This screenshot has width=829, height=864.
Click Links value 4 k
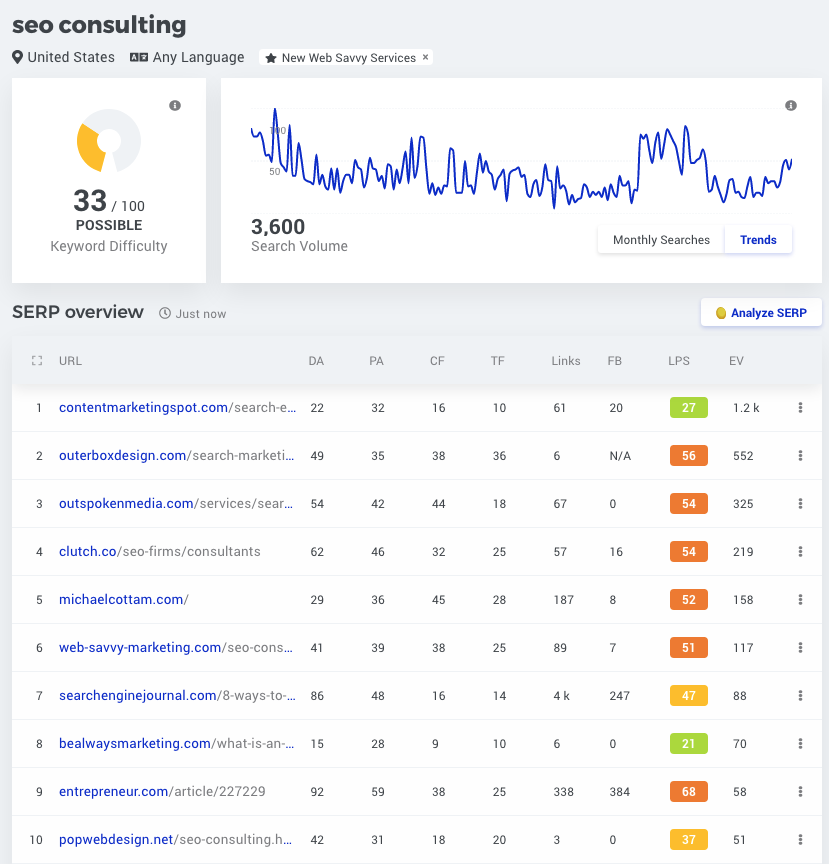[x=562, y=695]
